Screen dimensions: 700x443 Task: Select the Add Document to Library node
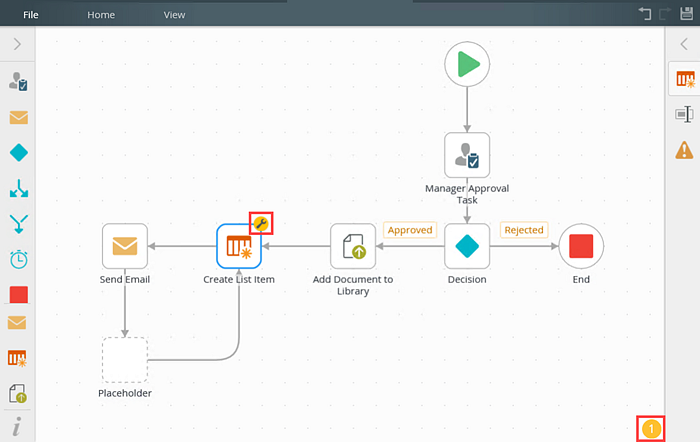coord(353,246)
